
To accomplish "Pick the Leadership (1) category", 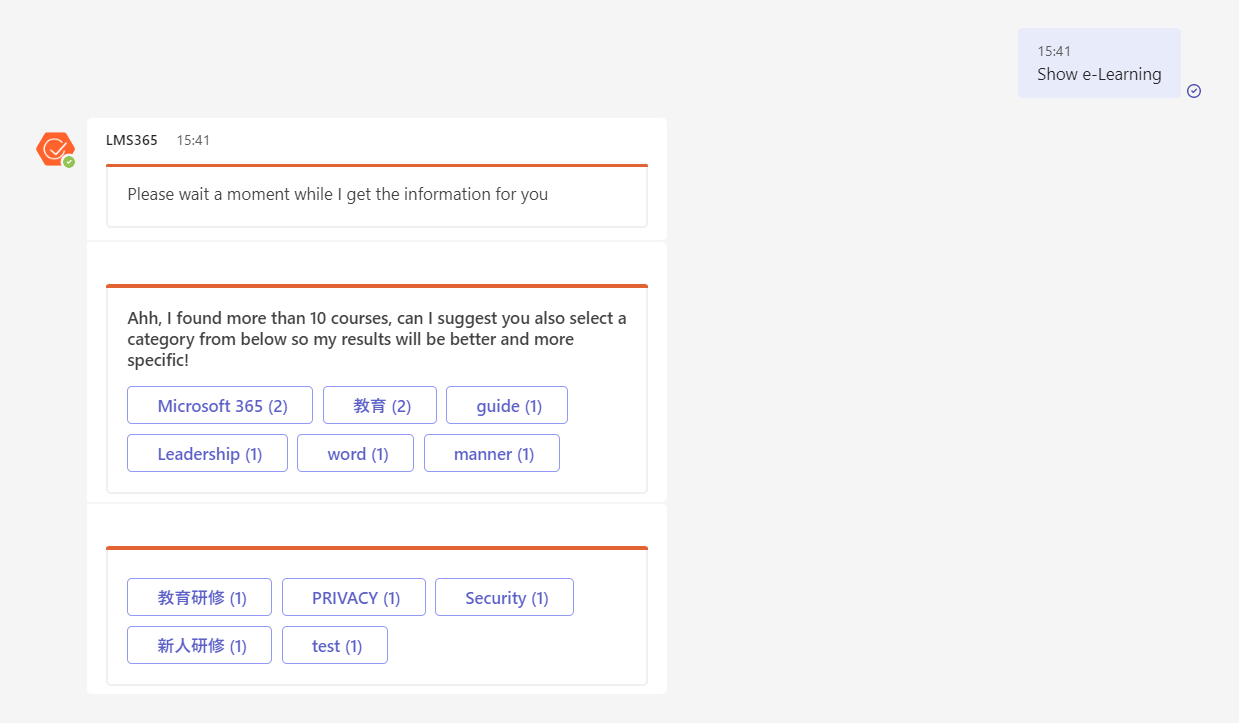I will (207, 453).
